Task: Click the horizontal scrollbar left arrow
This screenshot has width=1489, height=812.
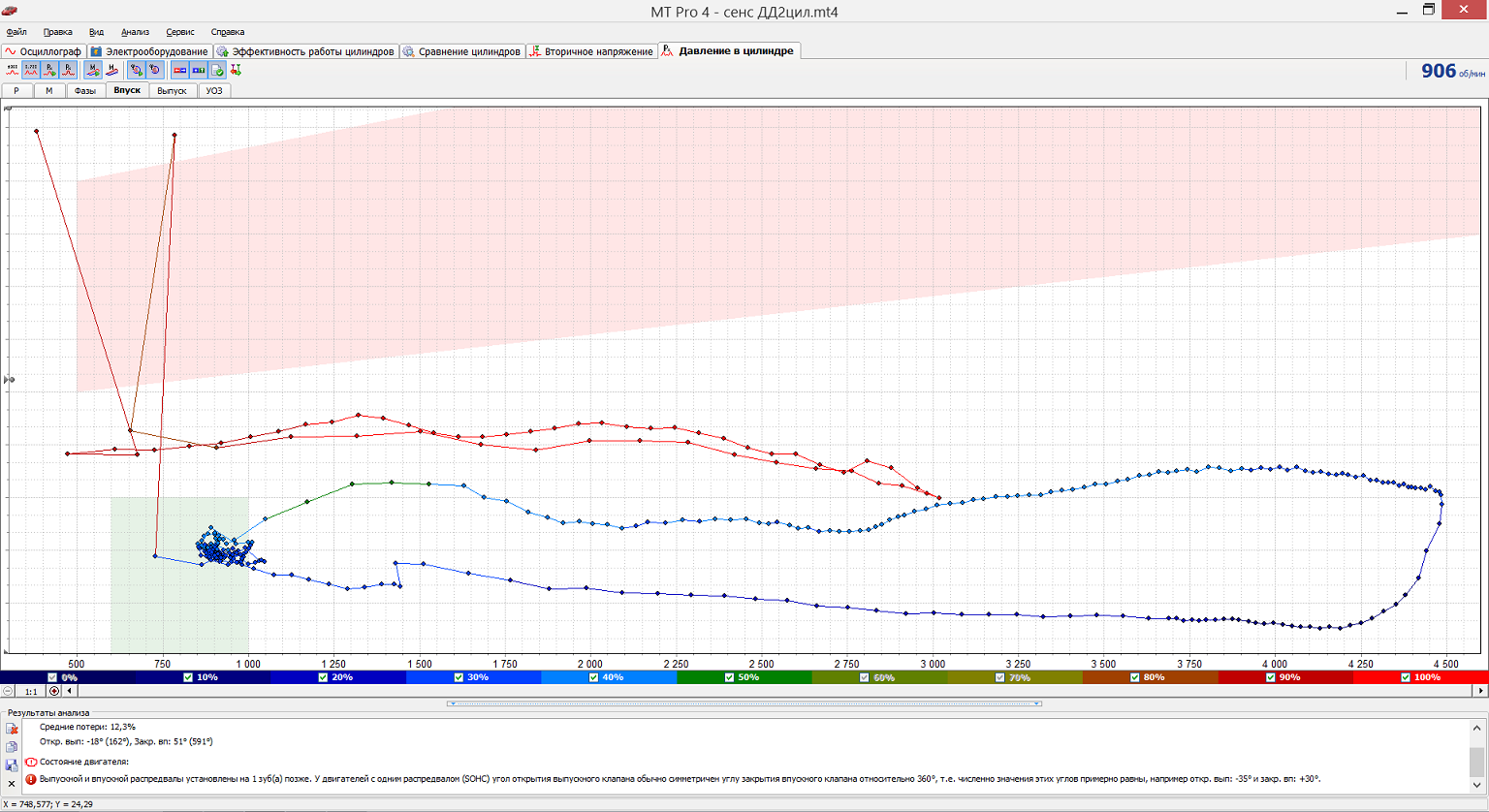Action: point(69,691)
